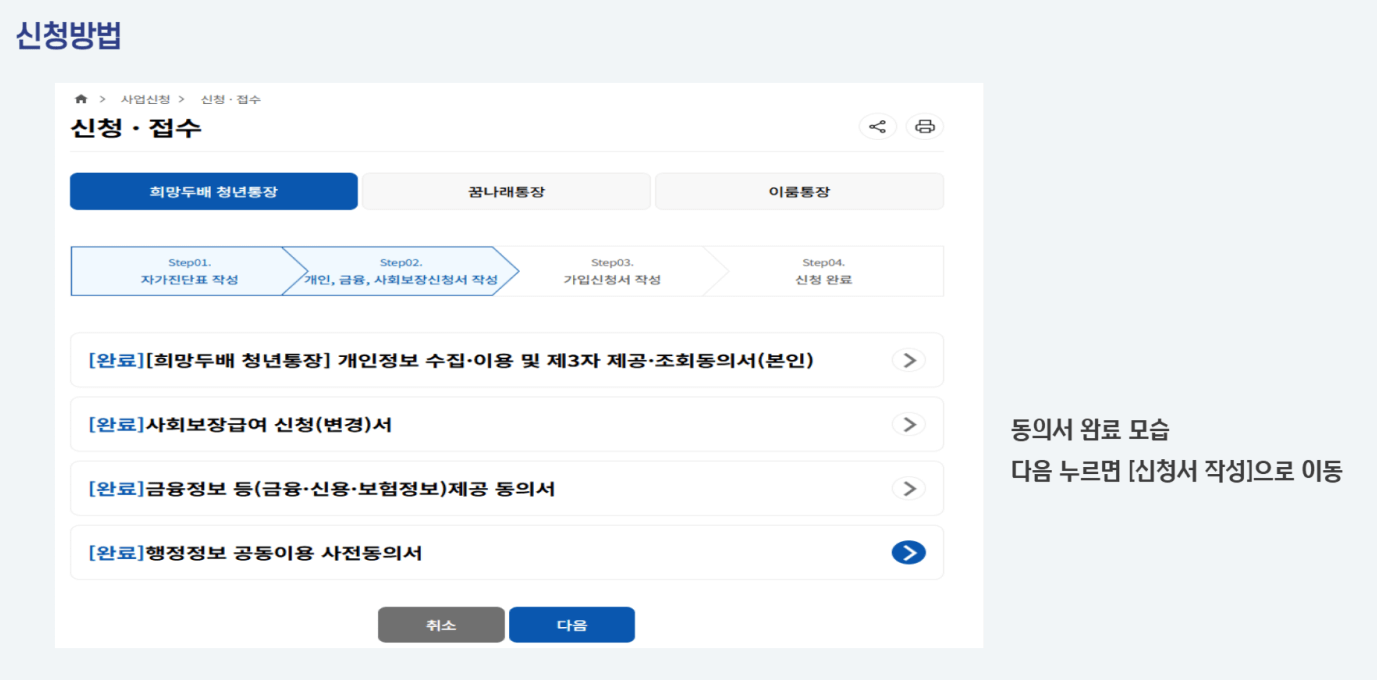Open the 행정정보 공동이용 사전동의서 via its blue arrow
This screenshot has width=1377, height=680.
coord(908,552)
